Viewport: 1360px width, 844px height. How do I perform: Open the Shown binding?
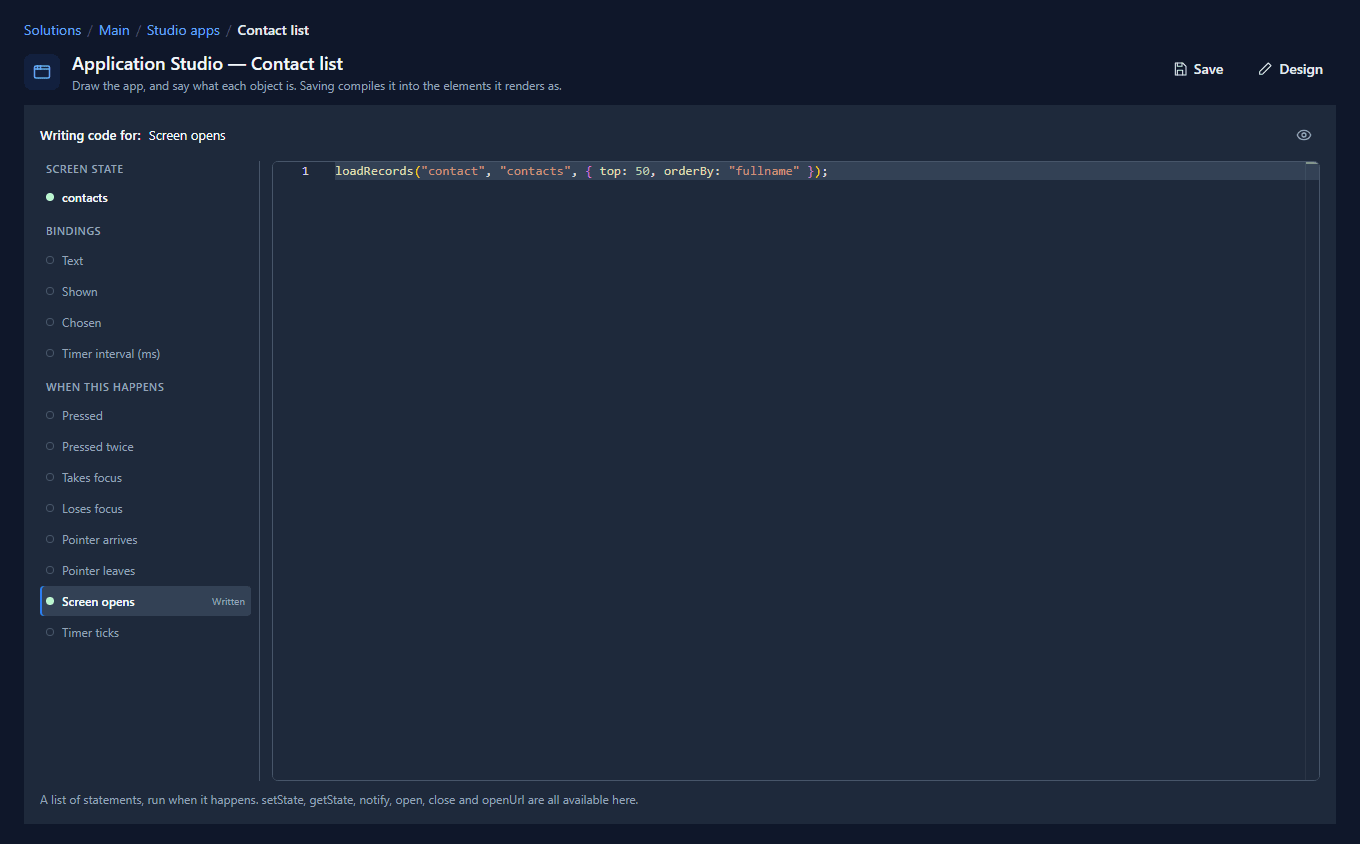pos(145,292)
